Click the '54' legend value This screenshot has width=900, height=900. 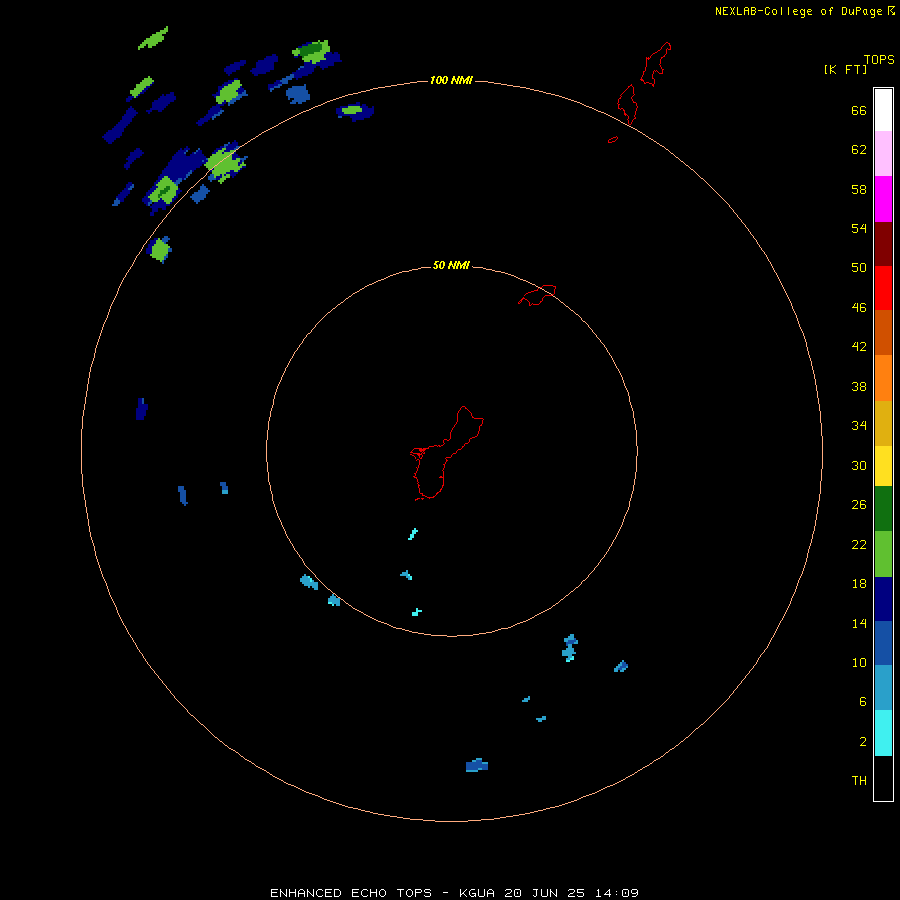point(859,228)
